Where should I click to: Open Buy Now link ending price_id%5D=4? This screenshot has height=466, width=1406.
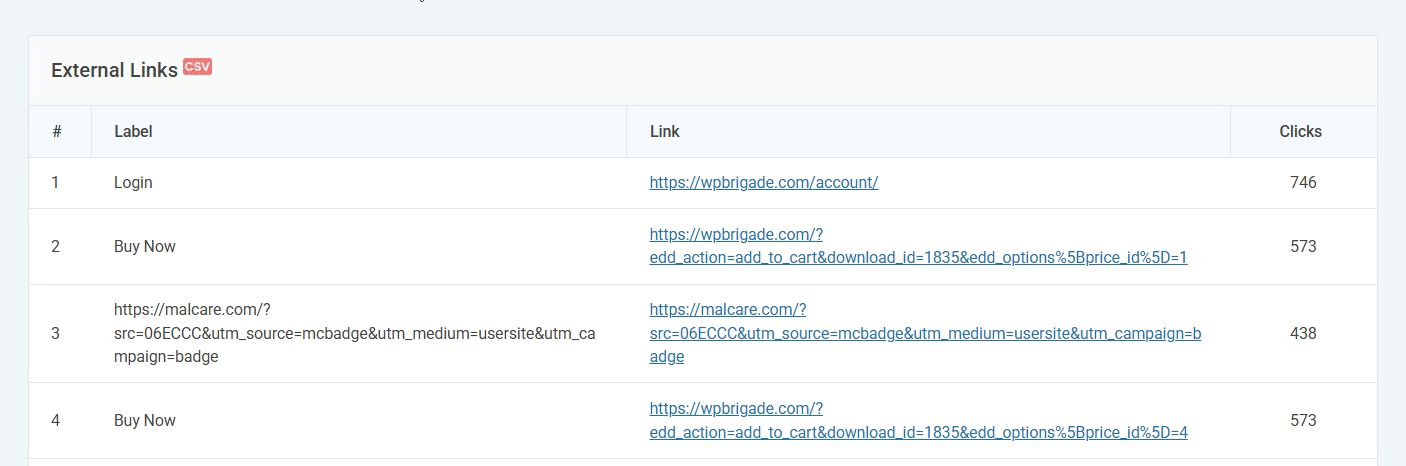[x=918, y=420]
